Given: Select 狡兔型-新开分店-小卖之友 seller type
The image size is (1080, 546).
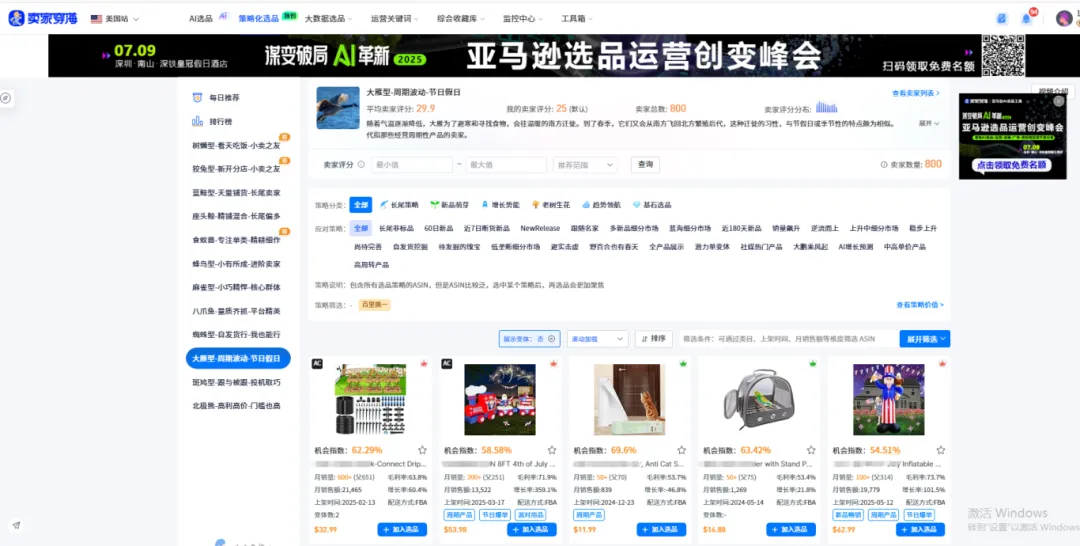Looking at the screenshot, I should 236,169.
